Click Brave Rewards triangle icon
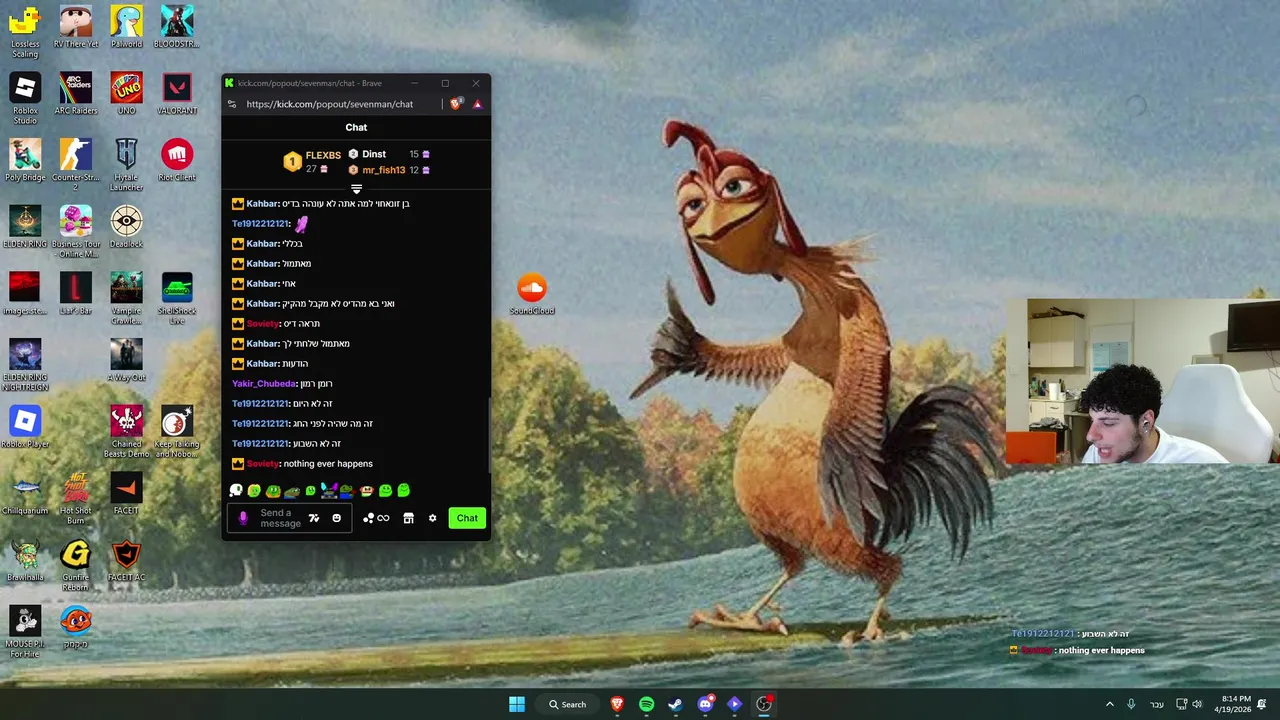 tap(477, 104)
